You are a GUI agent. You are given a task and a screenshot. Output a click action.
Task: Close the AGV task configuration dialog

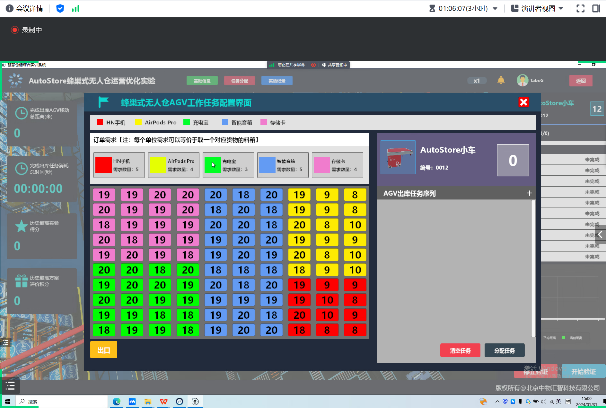tap(523, 102)
